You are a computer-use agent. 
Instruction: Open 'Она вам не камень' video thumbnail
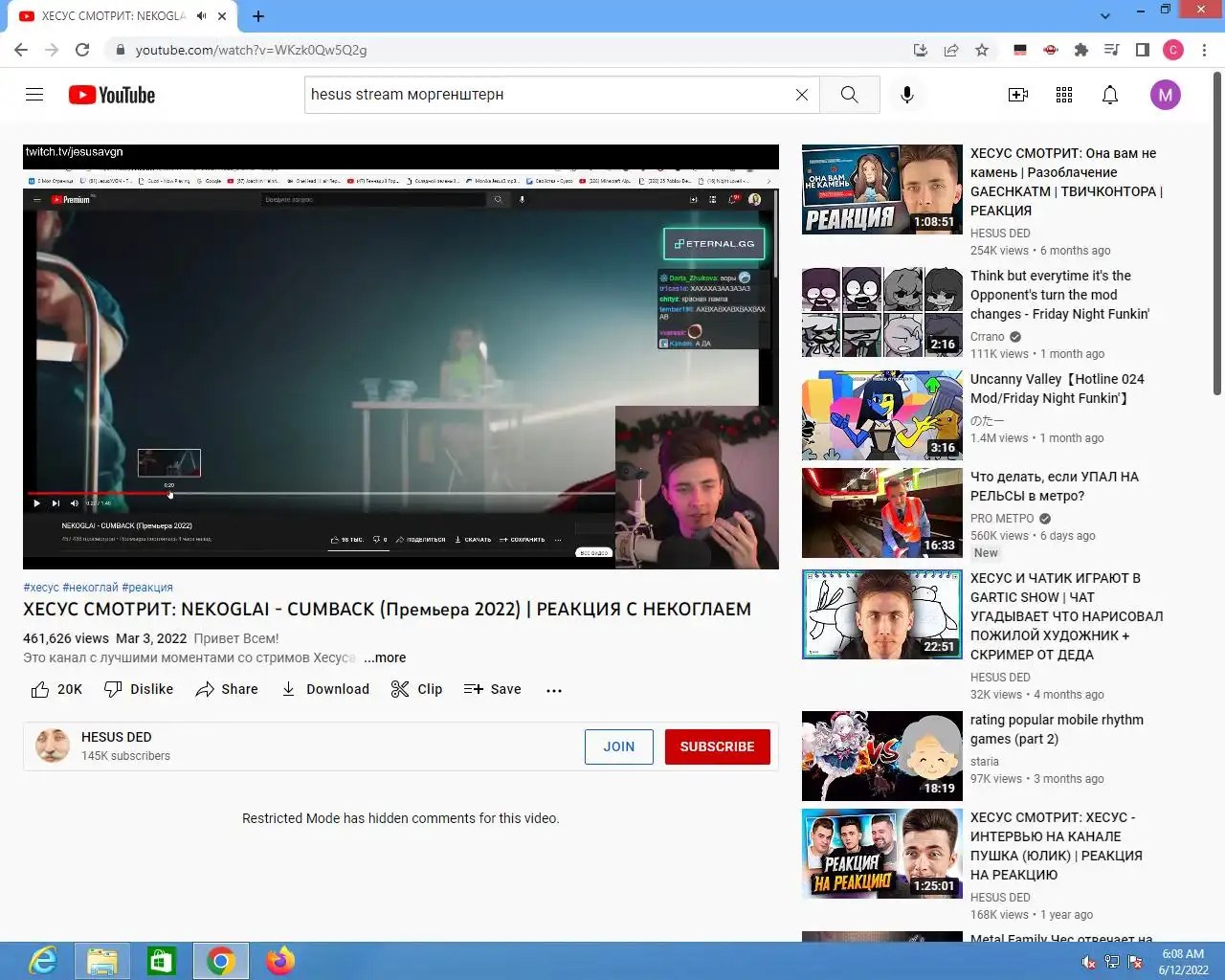click(x=882, y=189)
